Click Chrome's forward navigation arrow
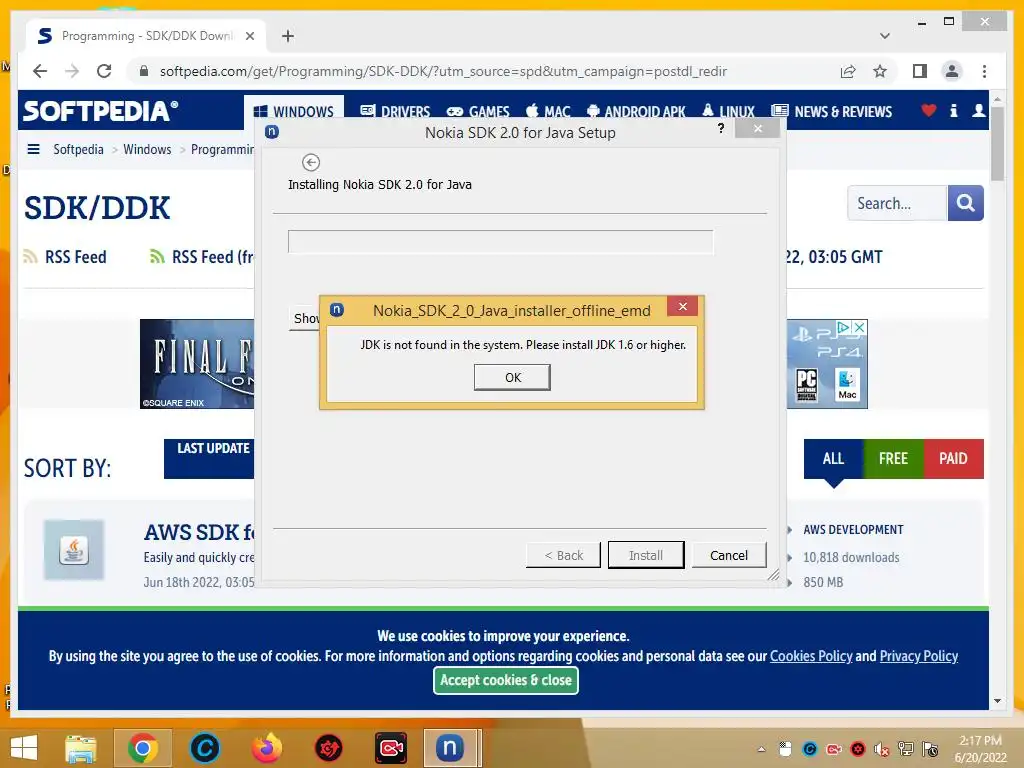The height and width of the screenshot is (768, 1024). point(72,71)
